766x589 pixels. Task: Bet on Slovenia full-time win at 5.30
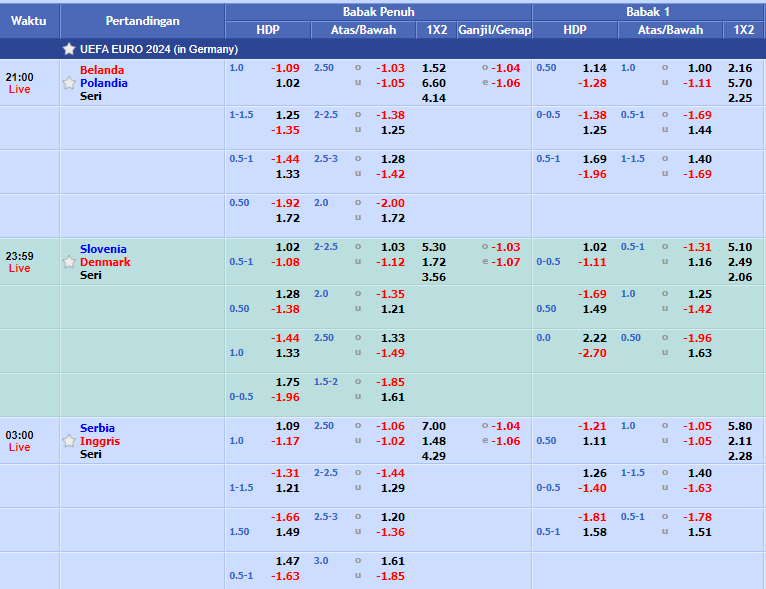pos(434,248)
